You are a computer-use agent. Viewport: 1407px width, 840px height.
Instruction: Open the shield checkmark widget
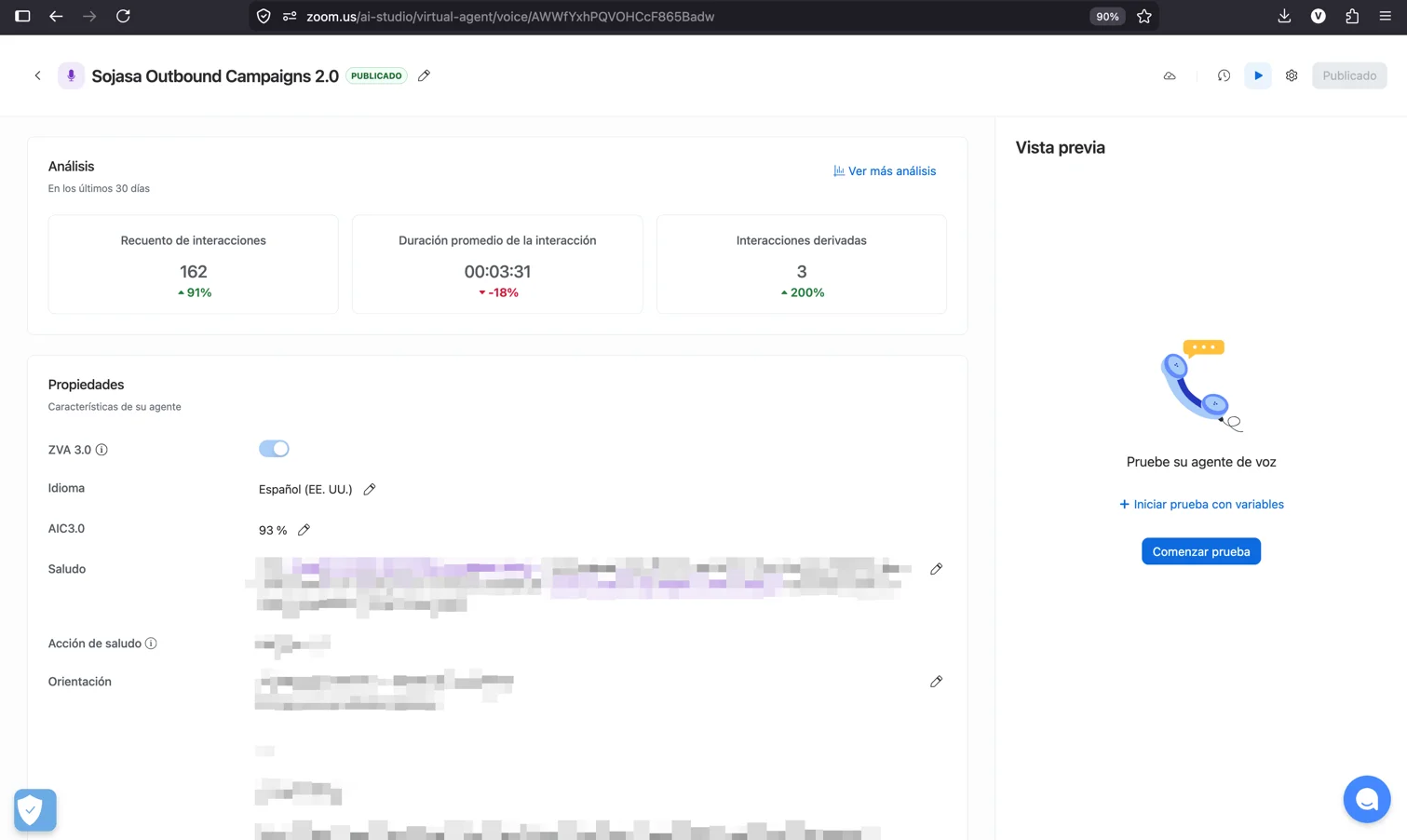35,810
